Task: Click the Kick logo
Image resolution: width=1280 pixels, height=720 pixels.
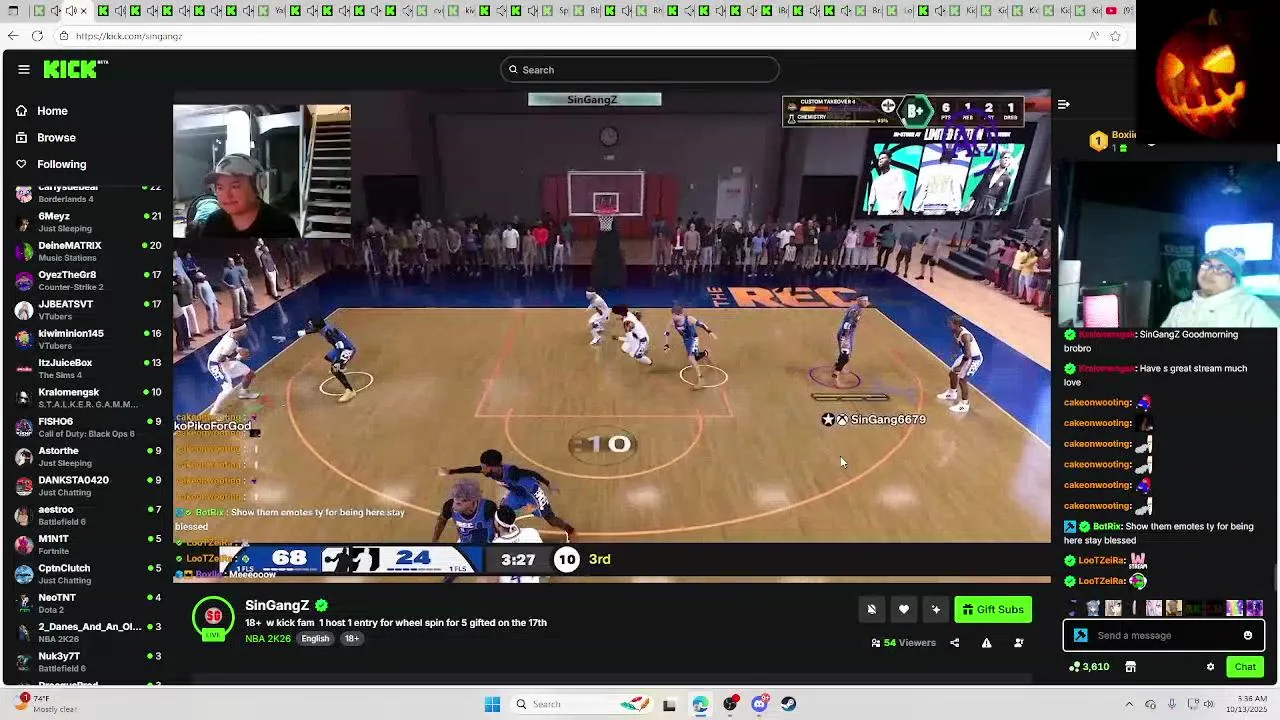Action: (x=75, y=69)
